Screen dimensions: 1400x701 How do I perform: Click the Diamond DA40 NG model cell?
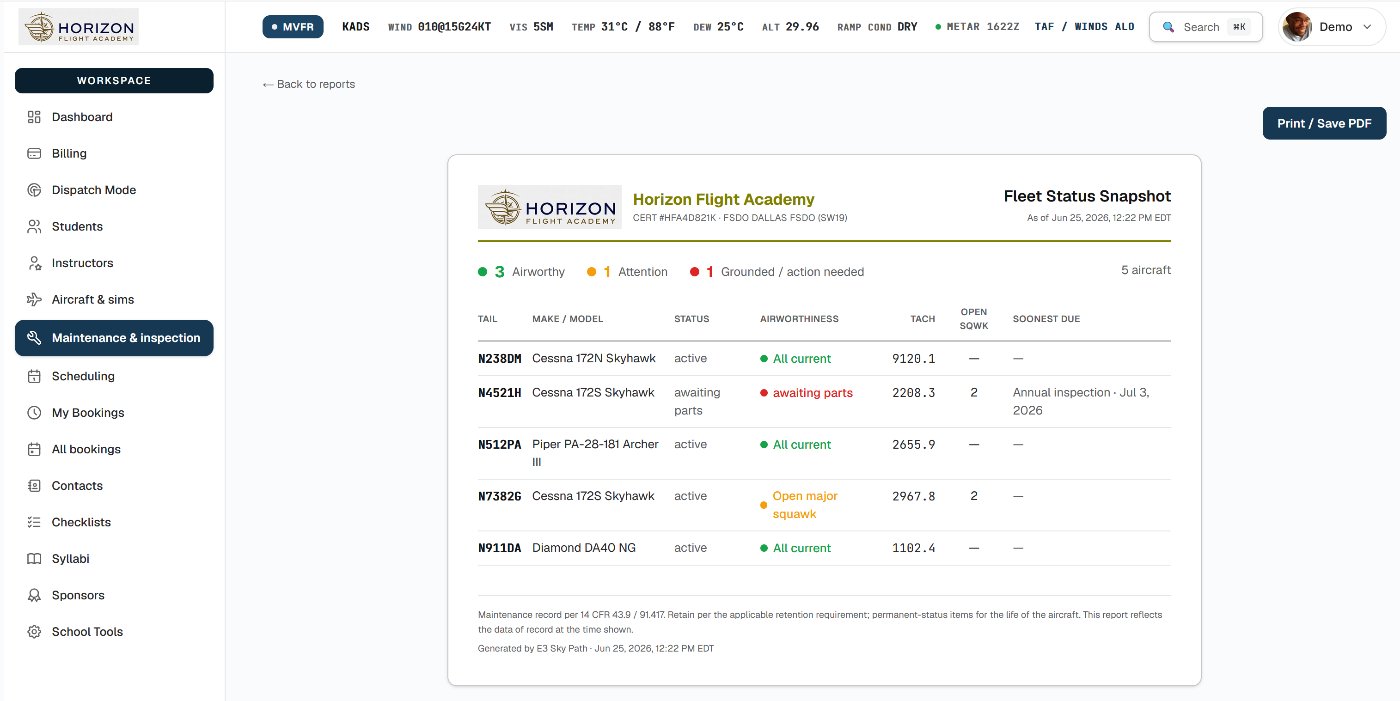[x=584, y=548]
